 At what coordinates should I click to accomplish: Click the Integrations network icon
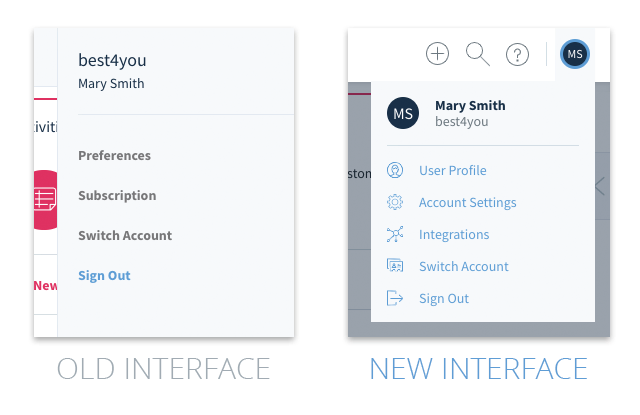coord(395,234)
